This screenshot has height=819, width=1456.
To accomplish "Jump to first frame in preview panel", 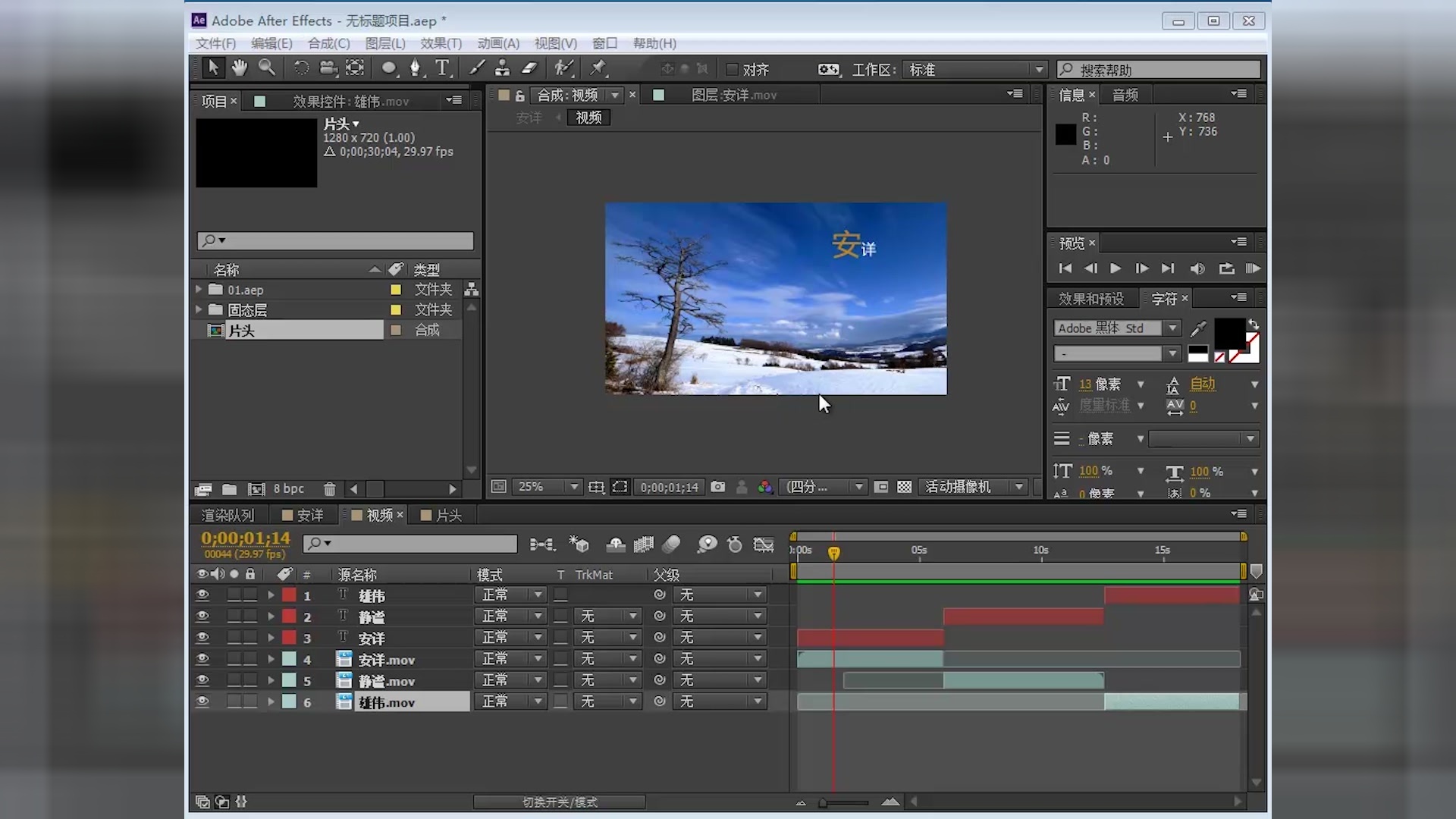I will [1065, 268].
